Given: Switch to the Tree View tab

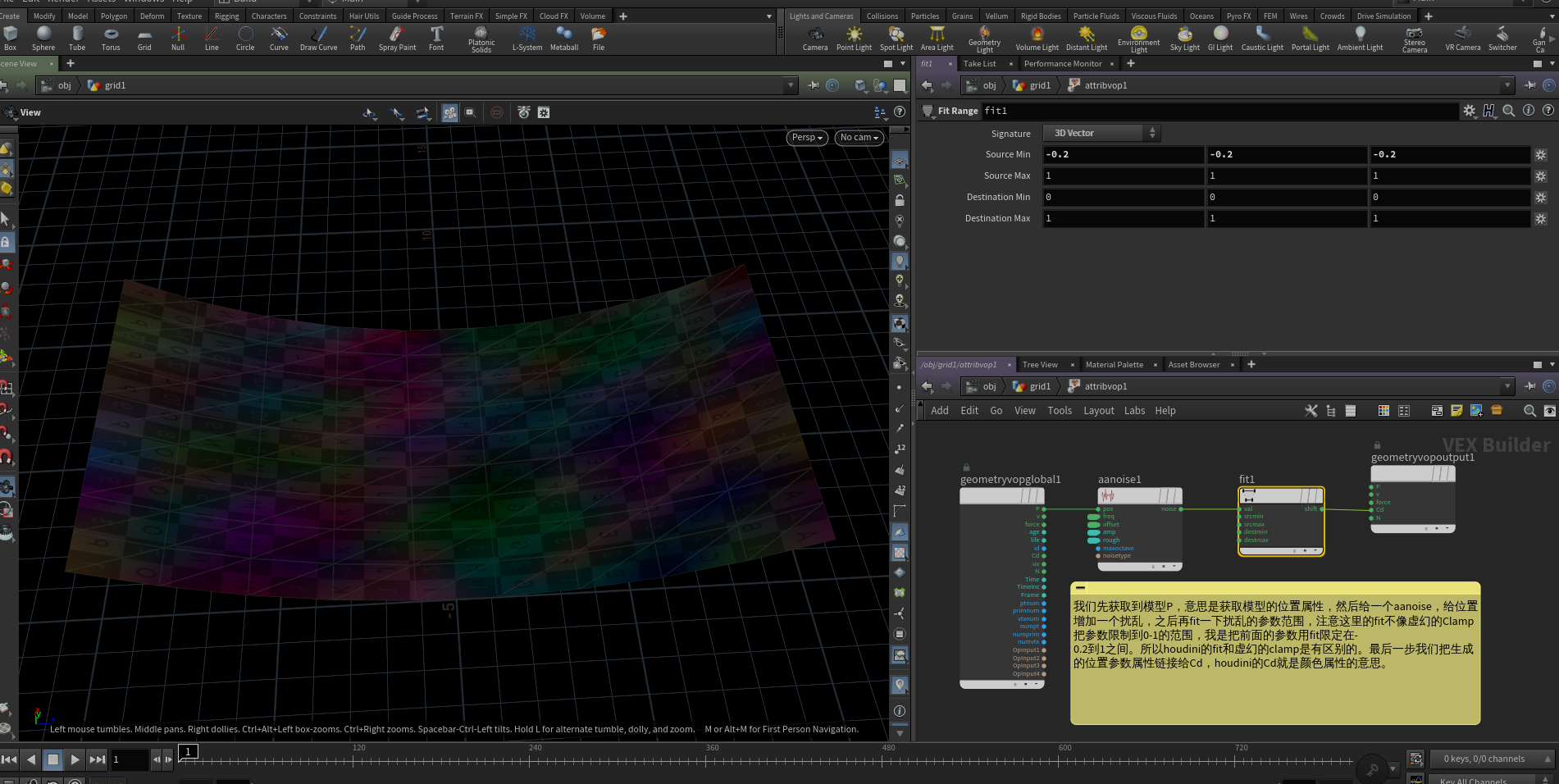Looking at the screenshot, I should tap(1039, 365).
